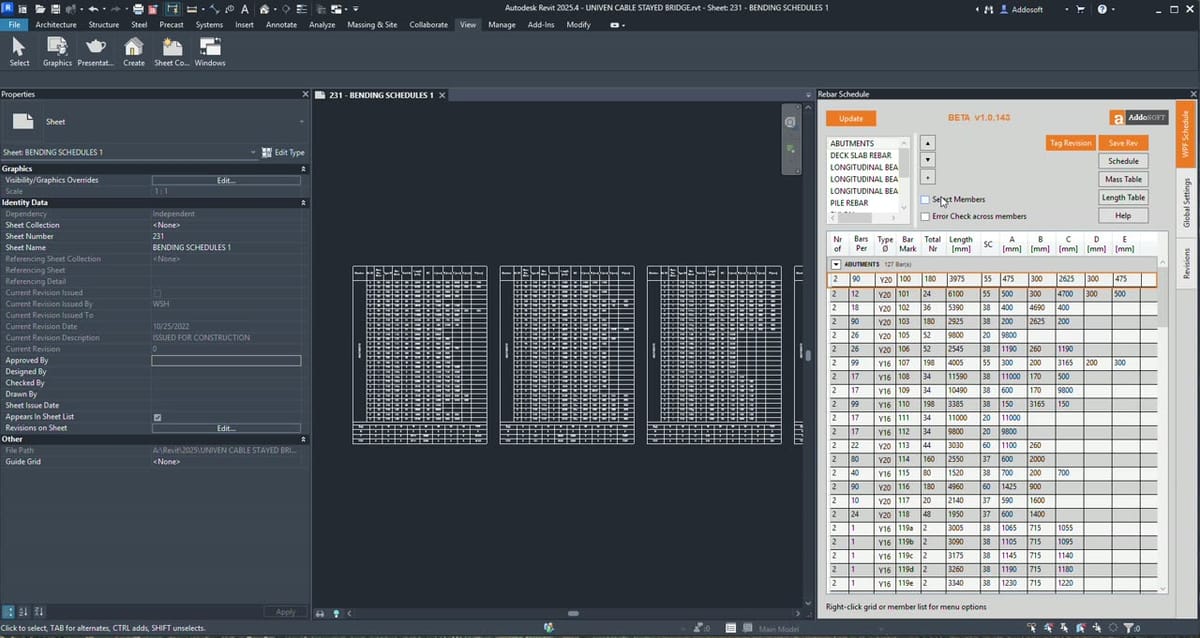Click the Save Rev button
1200x638 pixels.
coord(1124,143)
